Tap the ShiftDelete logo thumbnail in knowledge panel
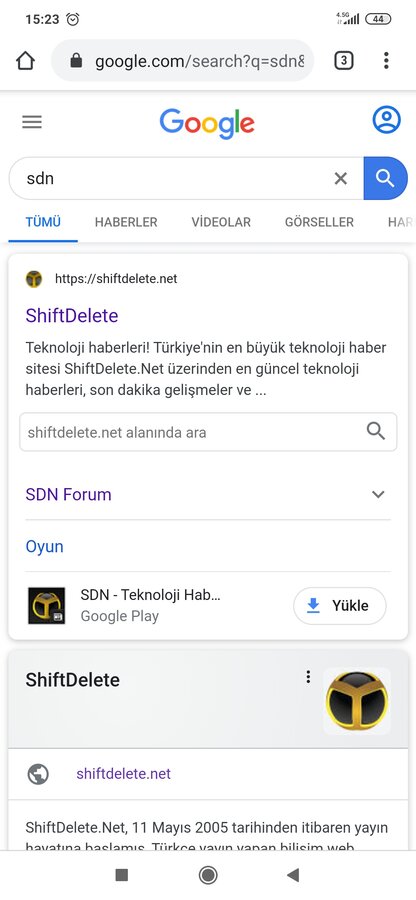This screenshot has width=416, height=900. [x=357, y=701]
